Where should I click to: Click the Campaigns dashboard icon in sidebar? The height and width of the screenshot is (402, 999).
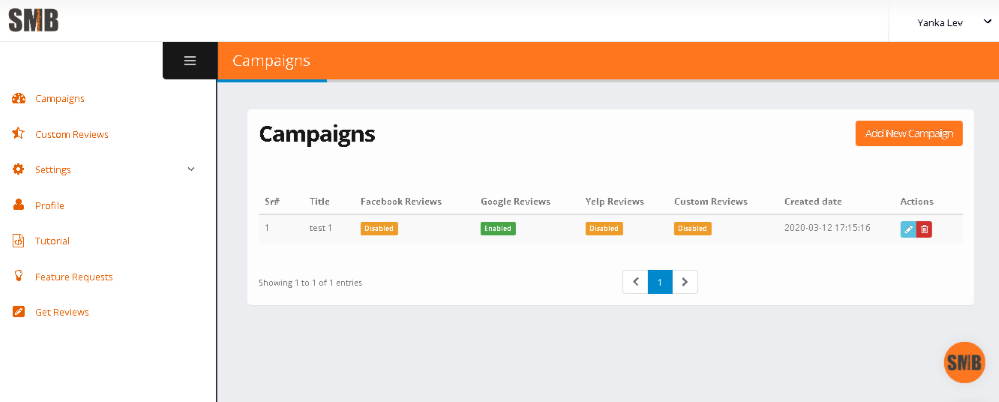tap(18, 98)
